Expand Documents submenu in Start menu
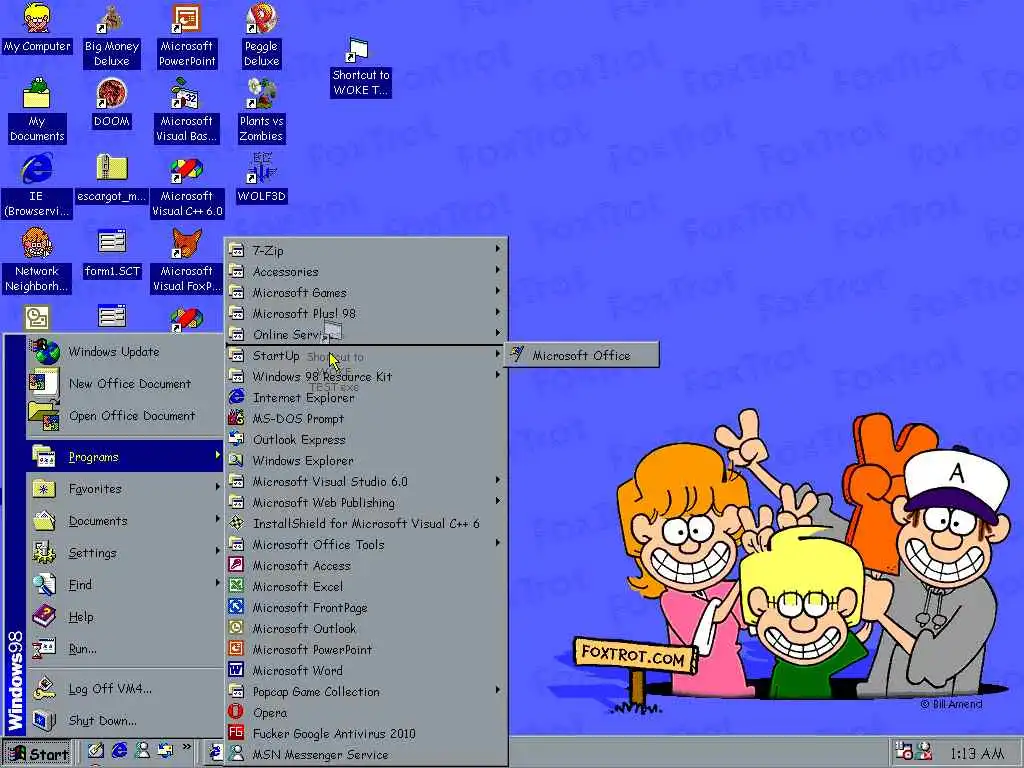The width and height of the screenshot is (1024, 768). click(125, 520)
